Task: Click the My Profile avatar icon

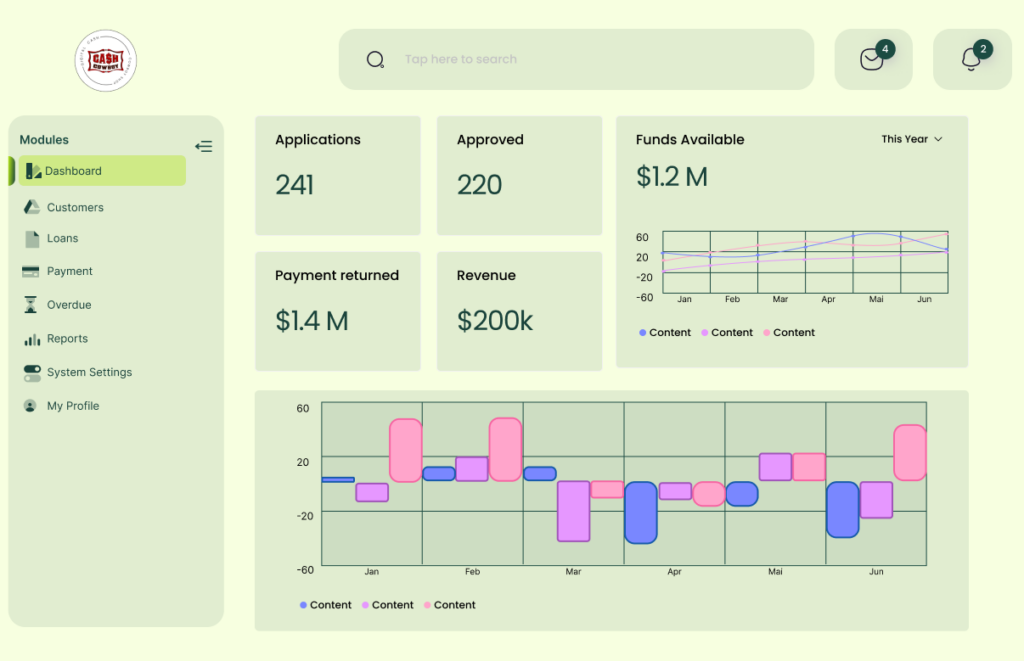Action: [x=30, y=406]
